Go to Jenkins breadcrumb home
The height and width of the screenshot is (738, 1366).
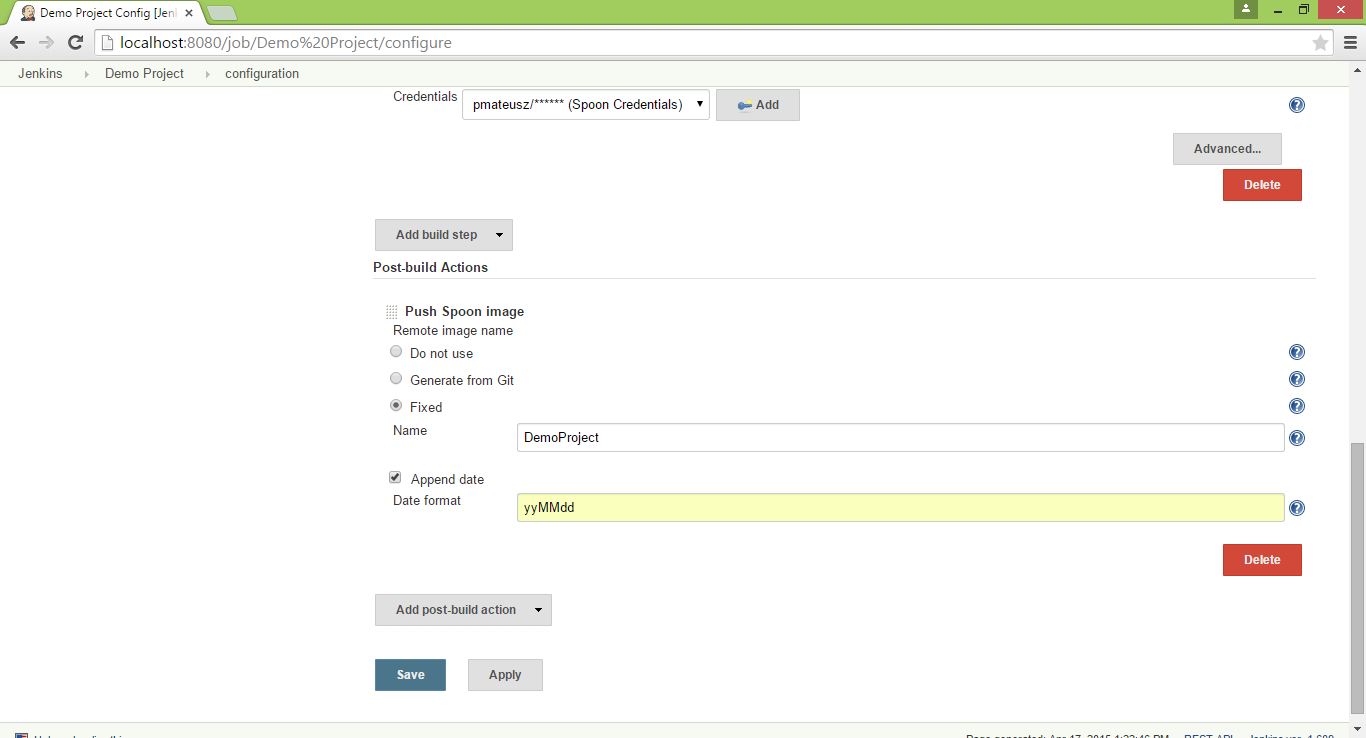click(40, 74)
